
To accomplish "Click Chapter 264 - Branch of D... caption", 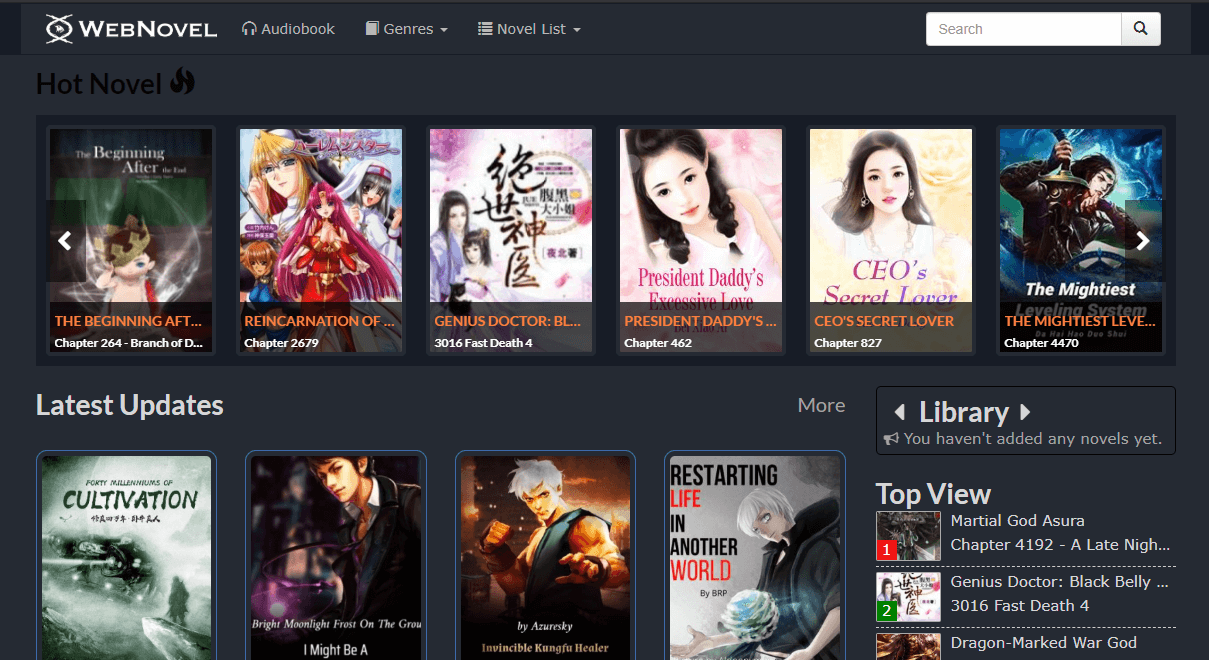I will pos(129,343).
